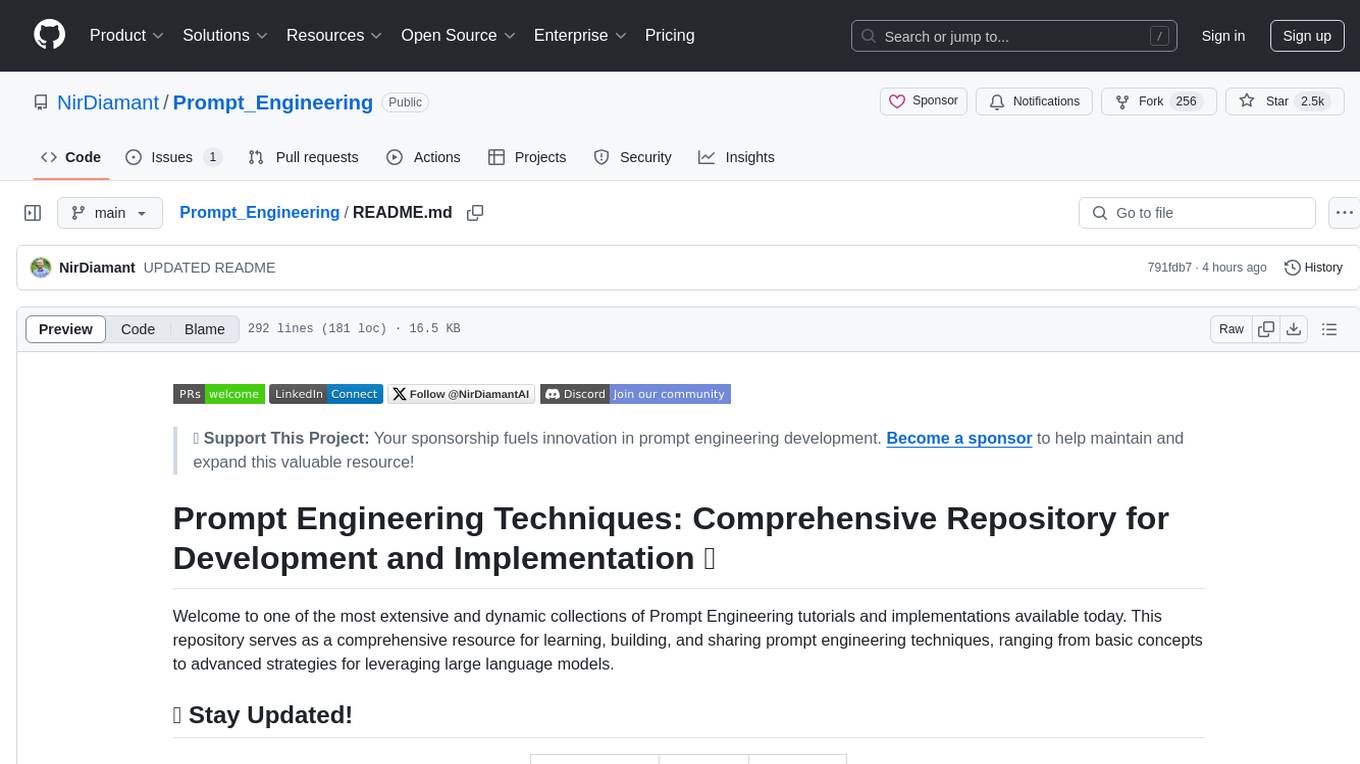Open the Pricing page
The width and height of the screenshot is (1360, 764).
(x=670, y=35)
